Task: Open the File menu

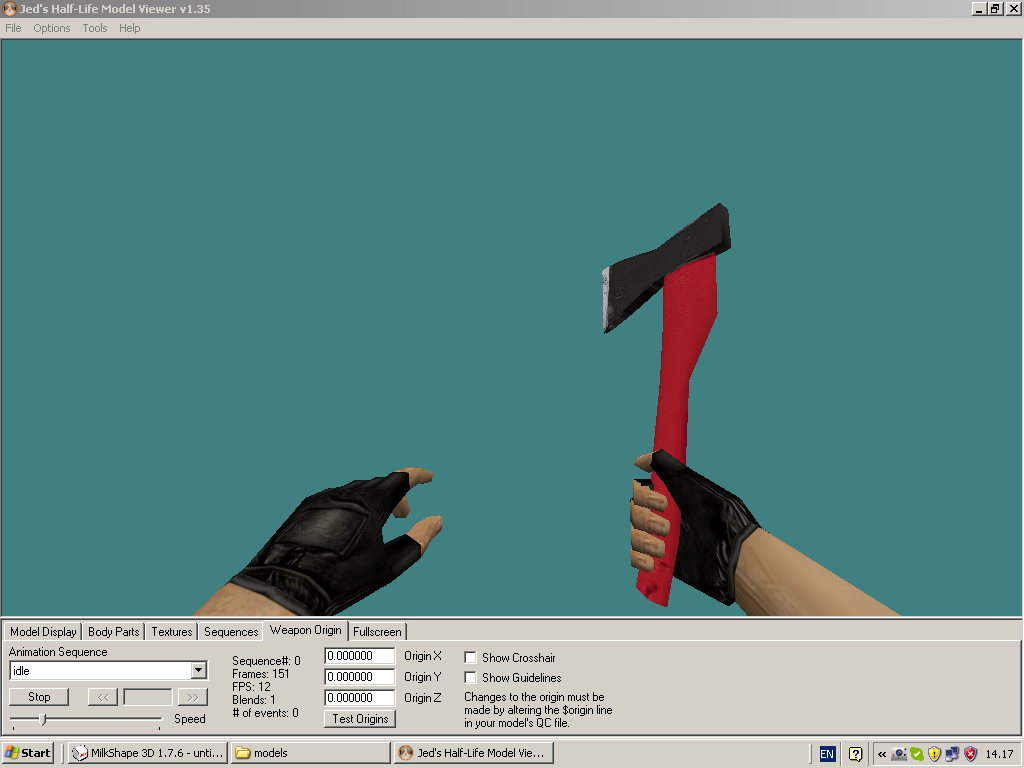Action: (x=13, y=28)
